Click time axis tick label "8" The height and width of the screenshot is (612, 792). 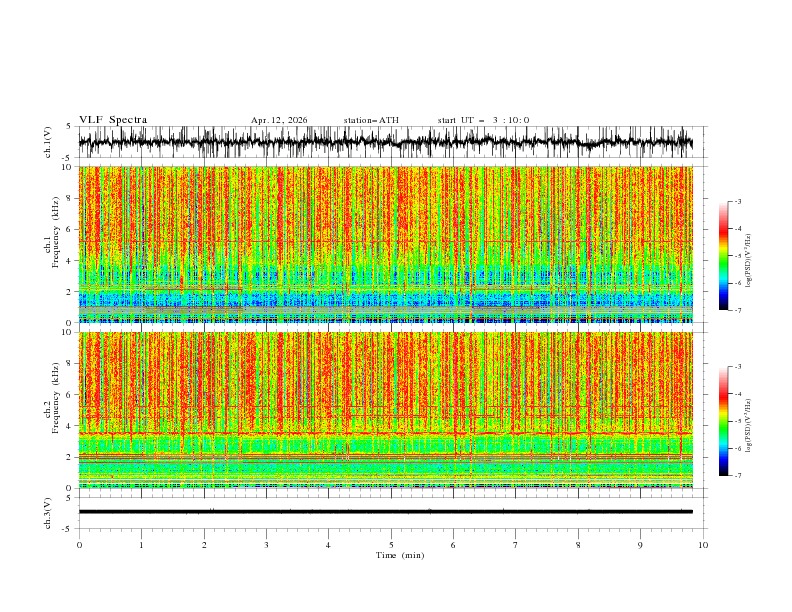[578, 545]
